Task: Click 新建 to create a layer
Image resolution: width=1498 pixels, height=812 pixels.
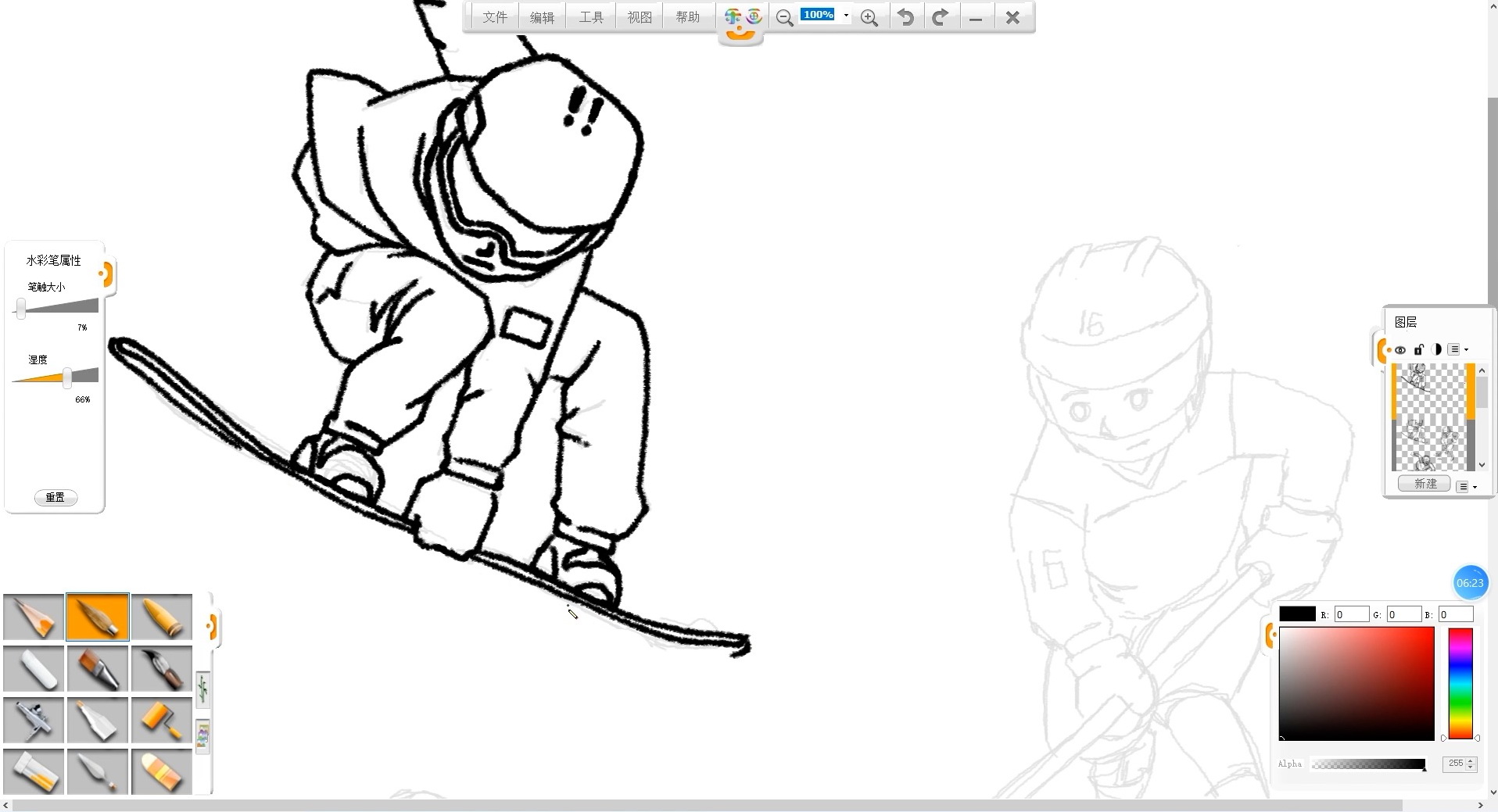Action: (1425, 485)
